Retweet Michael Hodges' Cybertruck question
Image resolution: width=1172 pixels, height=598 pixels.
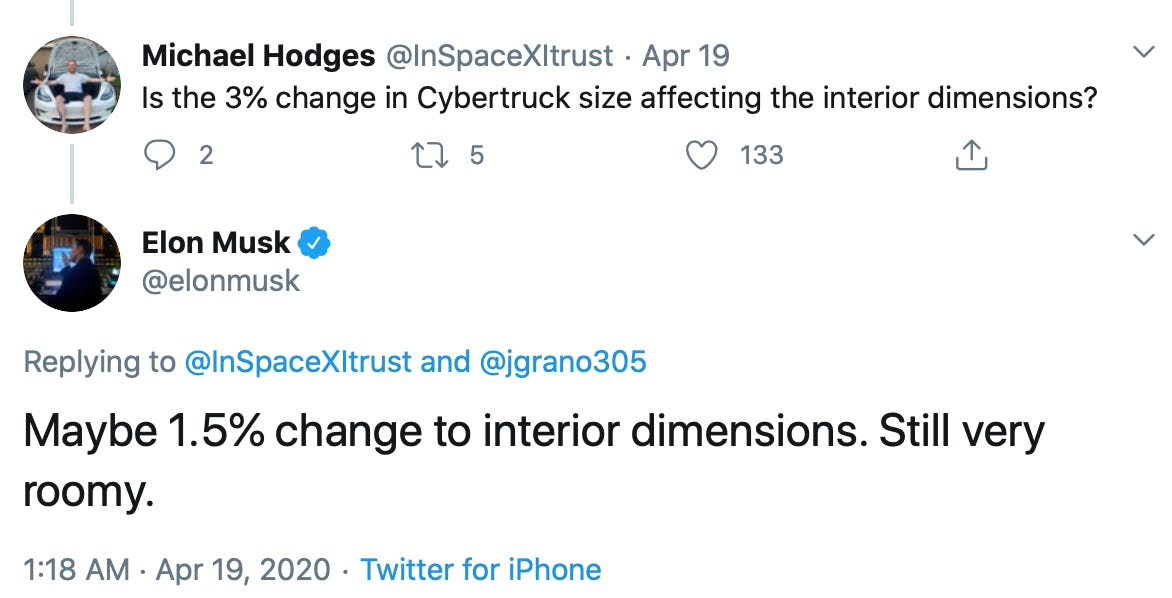(x=432, y=156)
